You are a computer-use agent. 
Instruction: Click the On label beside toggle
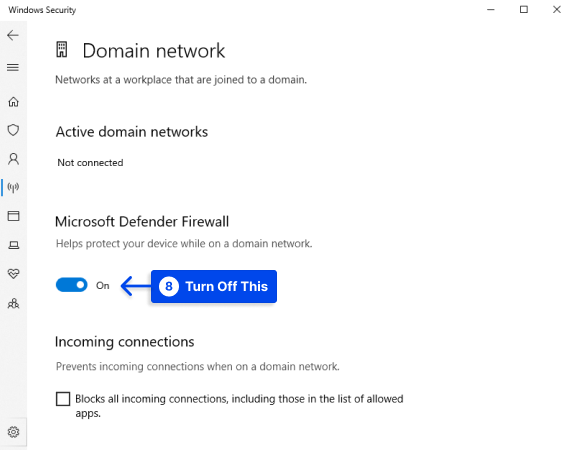click(103, 286)
